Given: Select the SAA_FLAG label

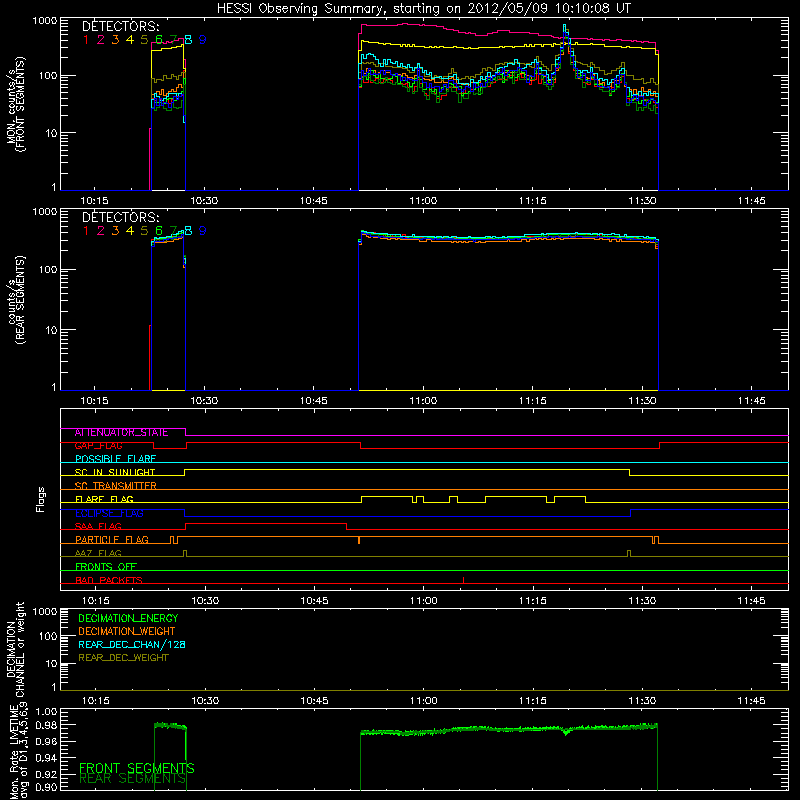Looking at the screenshot, I should (98, 527).
